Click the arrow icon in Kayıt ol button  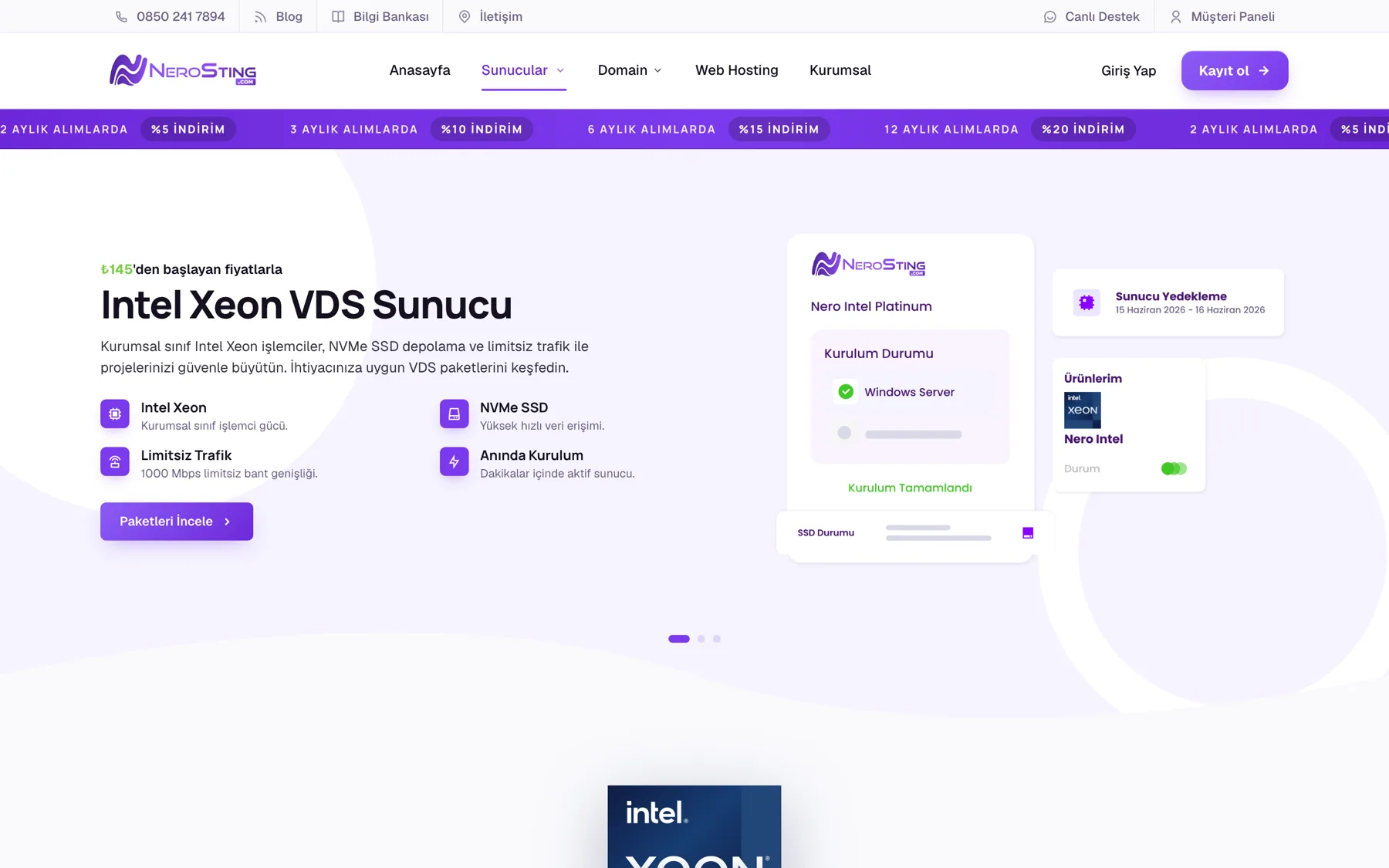[x=1264, y=71]
